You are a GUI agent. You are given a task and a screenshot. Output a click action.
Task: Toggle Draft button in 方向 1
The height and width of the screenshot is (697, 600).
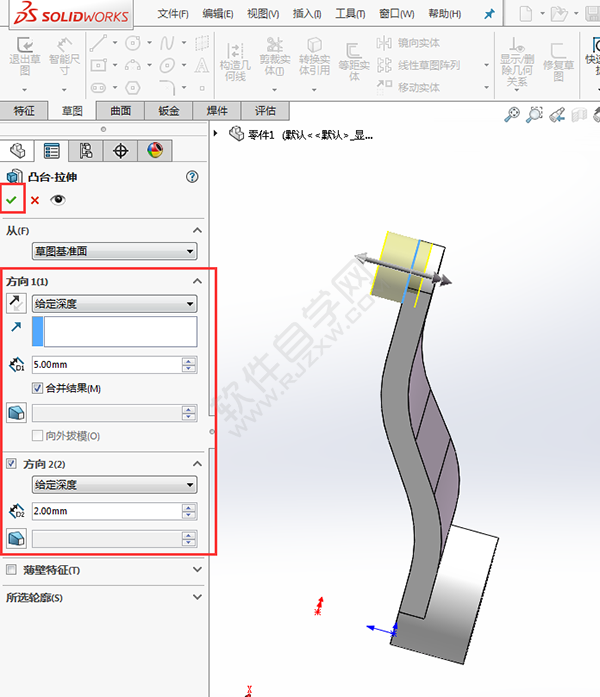click(x=16, y=413)
